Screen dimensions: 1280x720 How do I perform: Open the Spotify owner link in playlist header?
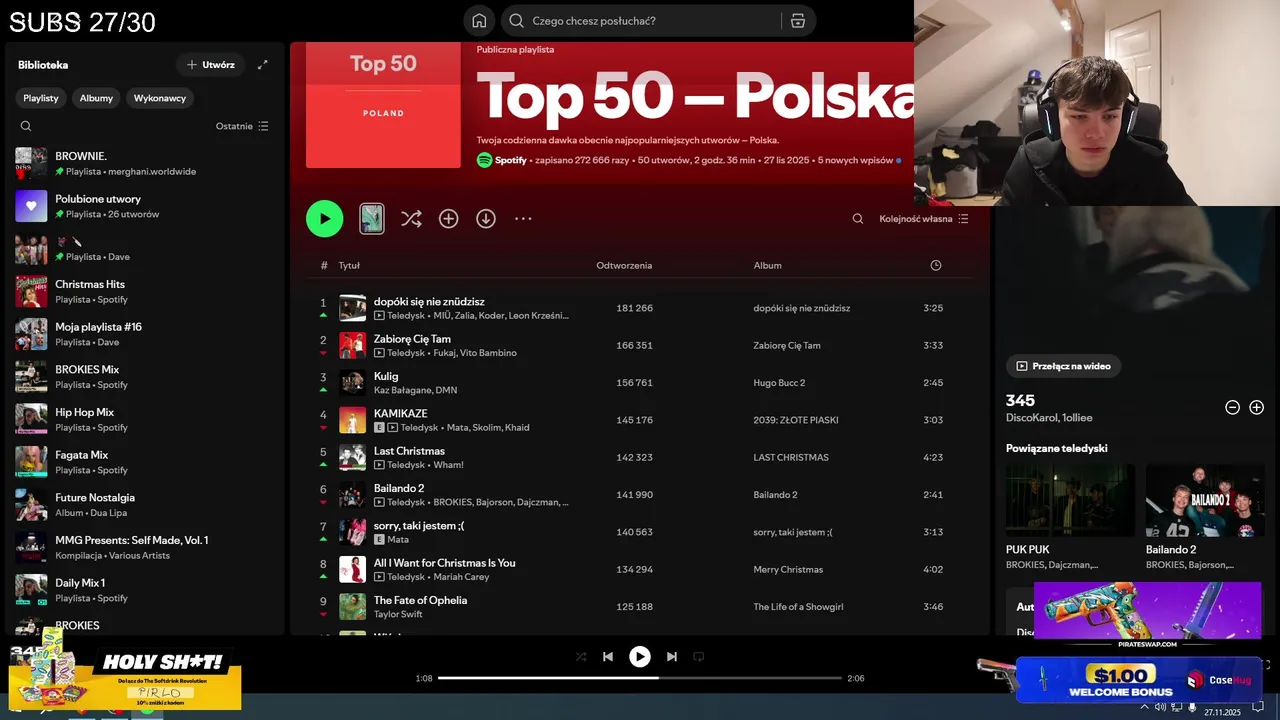pos(511,160)
